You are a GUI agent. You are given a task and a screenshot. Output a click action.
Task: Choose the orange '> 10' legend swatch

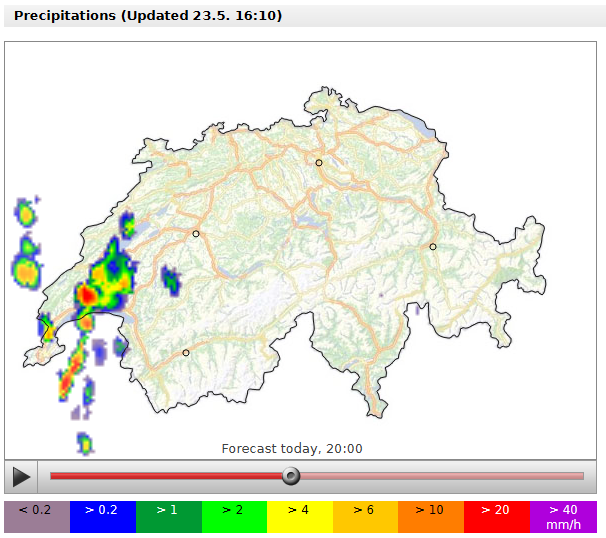click(x=430, y=517)
